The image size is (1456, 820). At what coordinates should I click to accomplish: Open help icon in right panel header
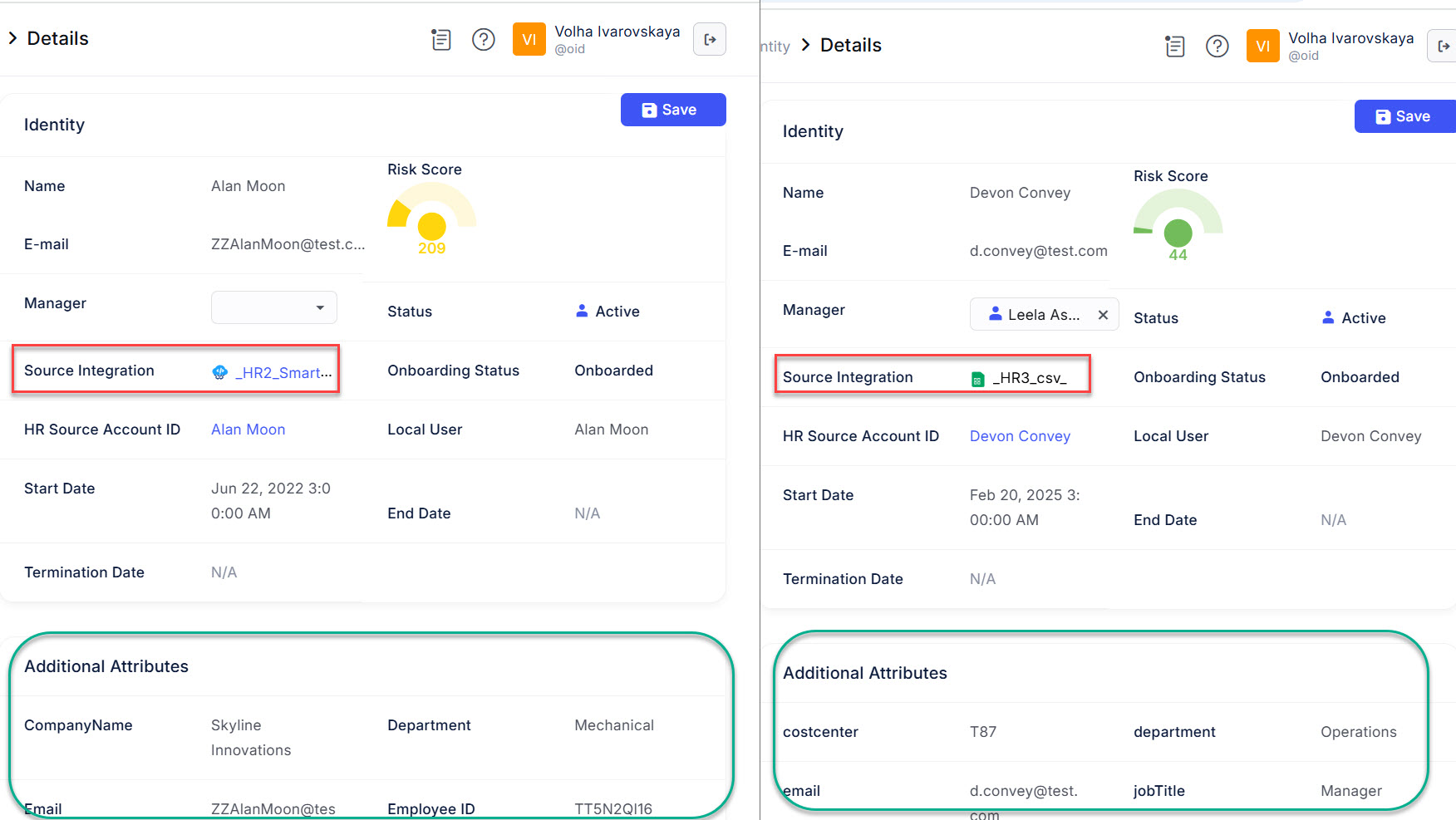[x=1217, y=46]
